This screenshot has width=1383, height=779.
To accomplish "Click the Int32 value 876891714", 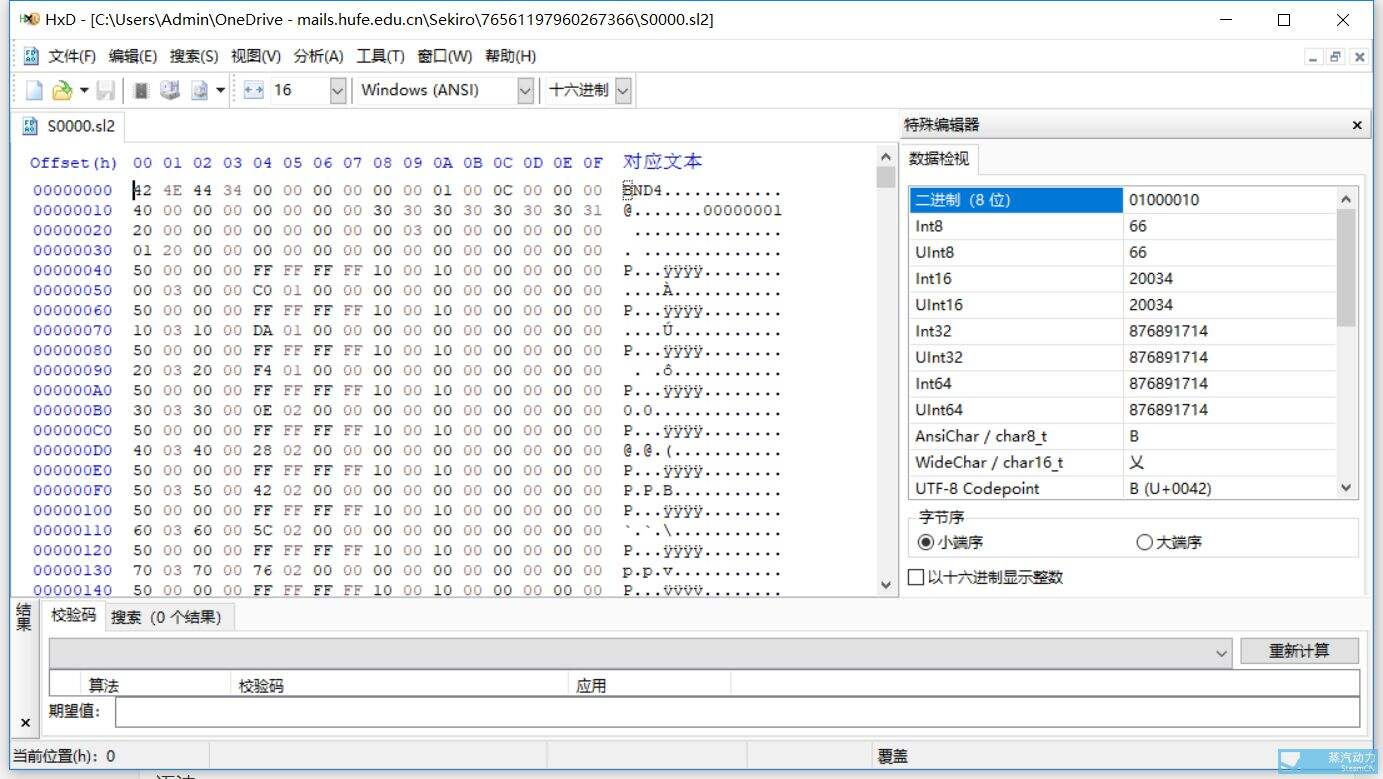I will coord(1168,331).
